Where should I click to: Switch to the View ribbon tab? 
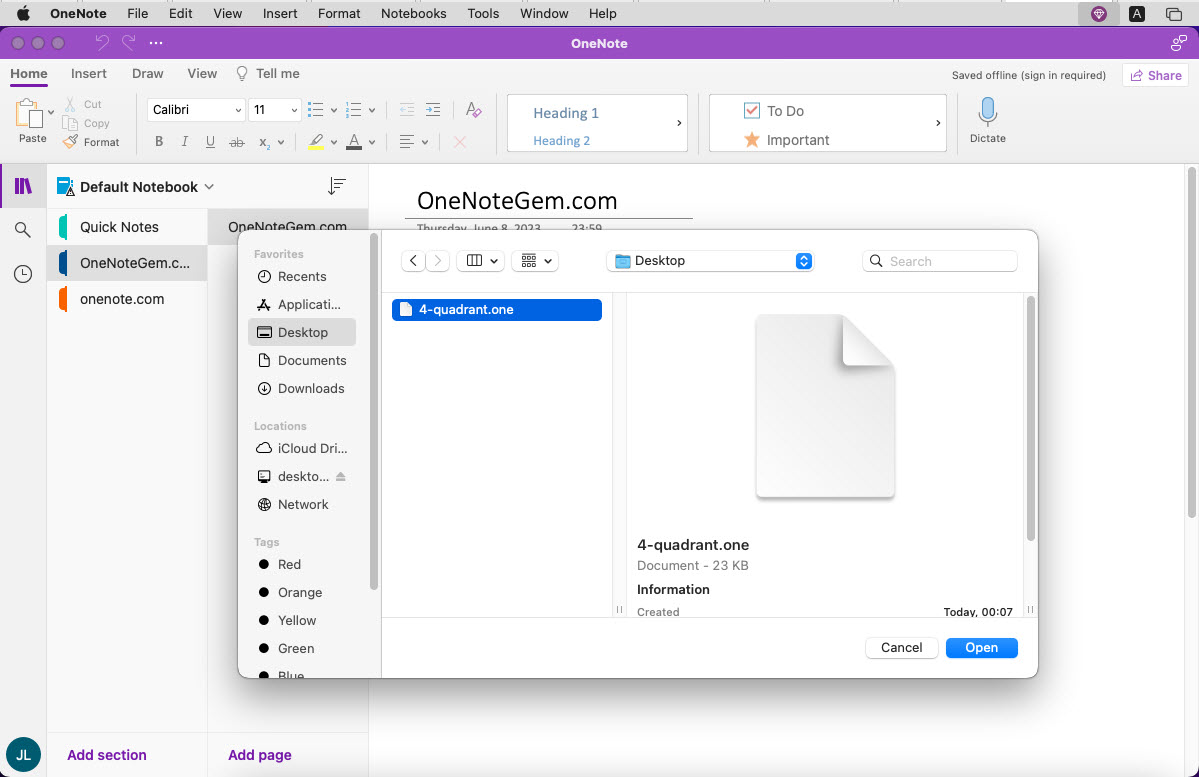[x=202, y=73]
